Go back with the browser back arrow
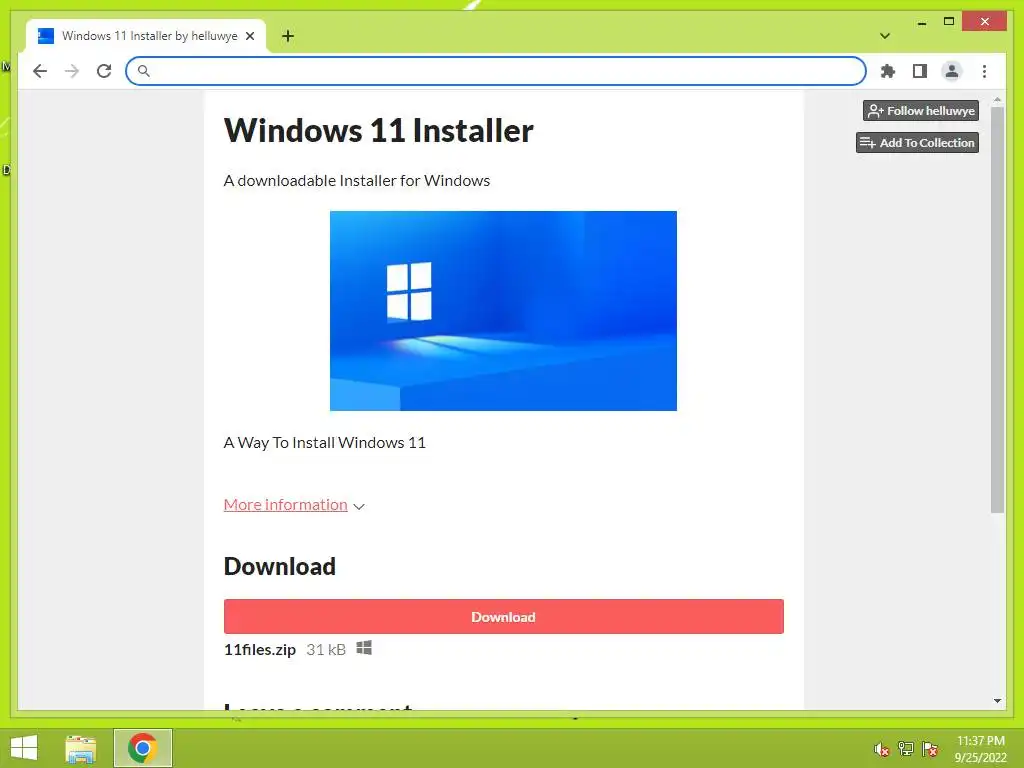1024x768 pixels. click(x=40, y=71)
